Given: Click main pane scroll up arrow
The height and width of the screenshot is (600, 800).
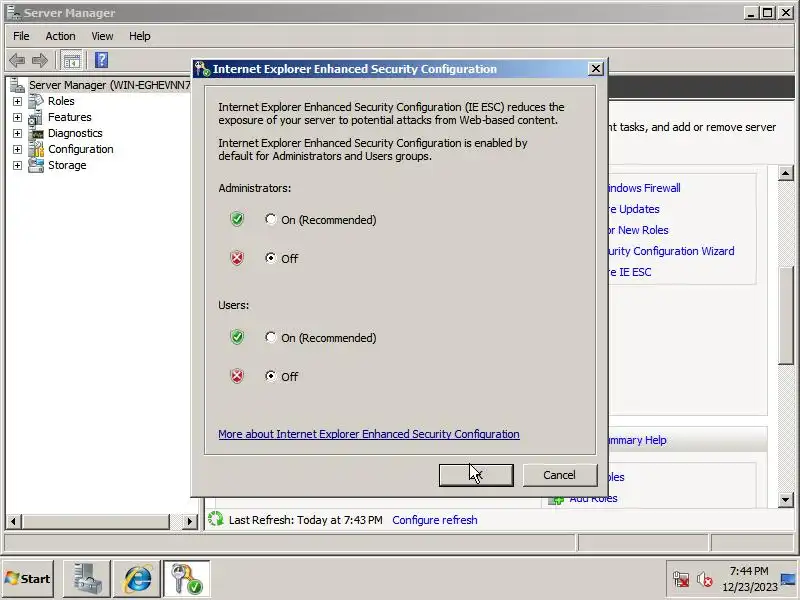Looking at the screenshot, I should 786,173.
